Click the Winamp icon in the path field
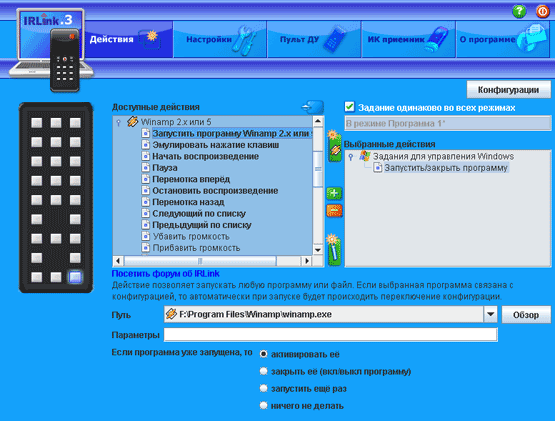The width and height of the screenshot is (555, 421). pyautogui.click(x=171, y=314)
